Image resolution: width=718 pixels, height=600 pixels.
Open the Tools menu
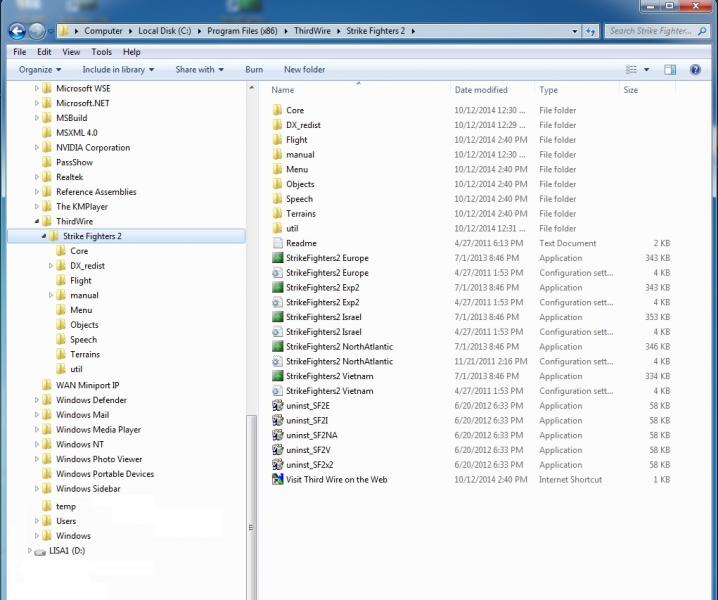click(x=101, y=52)
